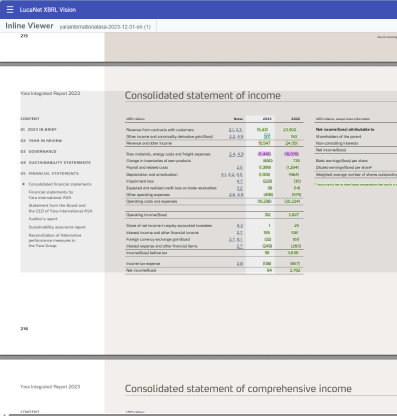Viewport: 397px width, 416px height.
Task: Select the purple-tagged Raw materials 2023 value
Action: (x=265, y=154)
